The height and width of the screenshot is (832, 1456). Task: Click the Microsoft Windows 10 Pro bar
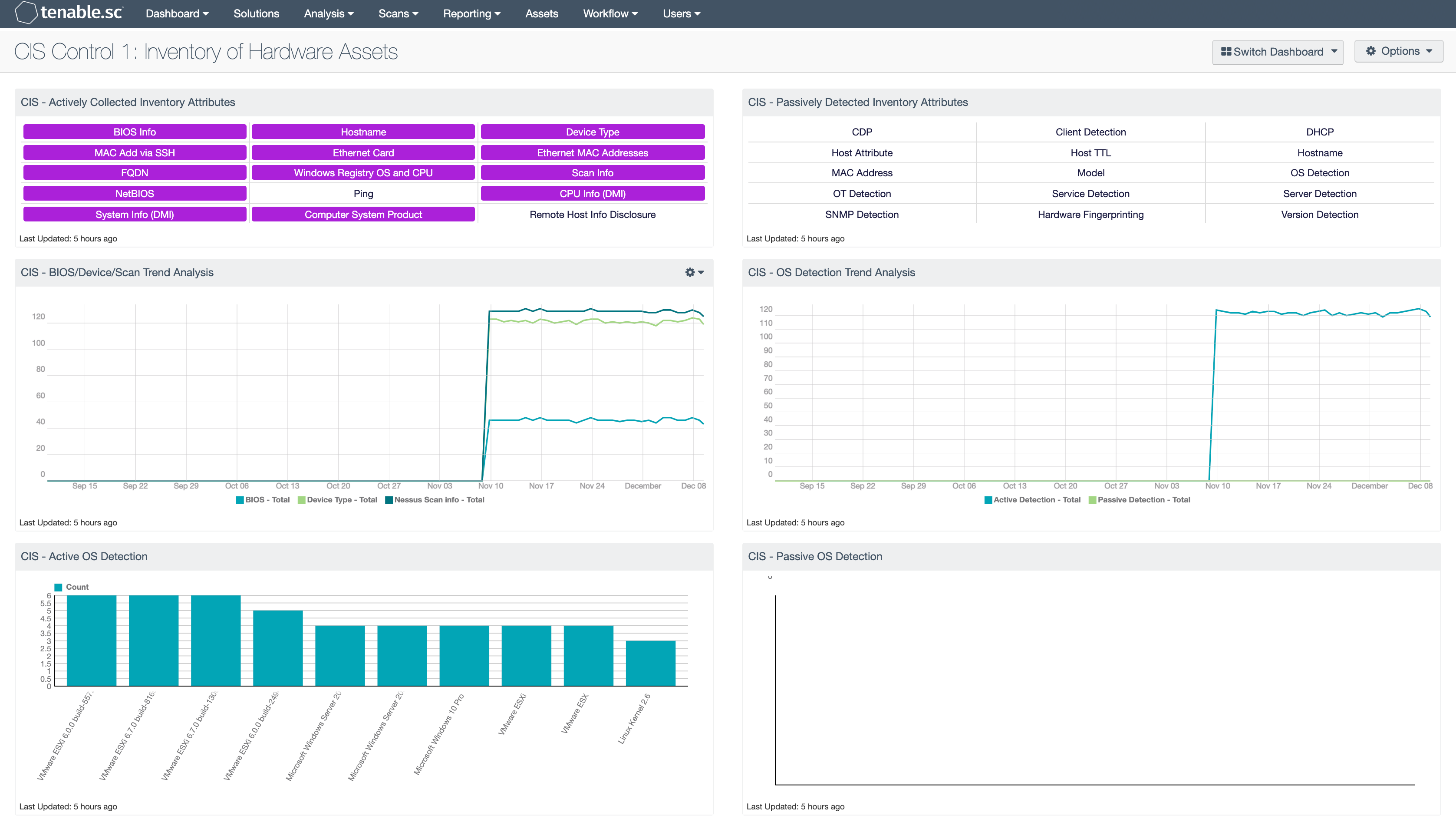click(x=464, y=655)
